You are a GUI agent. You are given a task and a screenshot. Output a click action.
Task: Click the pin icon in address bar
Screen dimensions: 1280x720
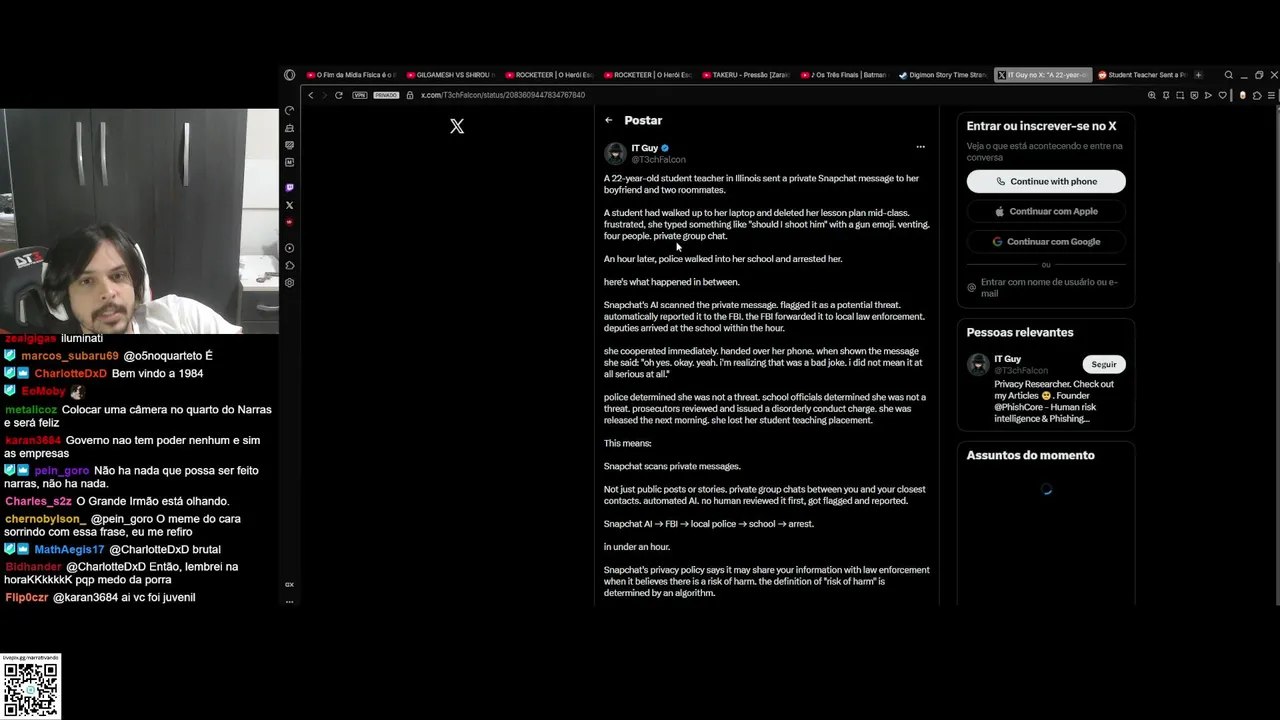pos(1166,95)
